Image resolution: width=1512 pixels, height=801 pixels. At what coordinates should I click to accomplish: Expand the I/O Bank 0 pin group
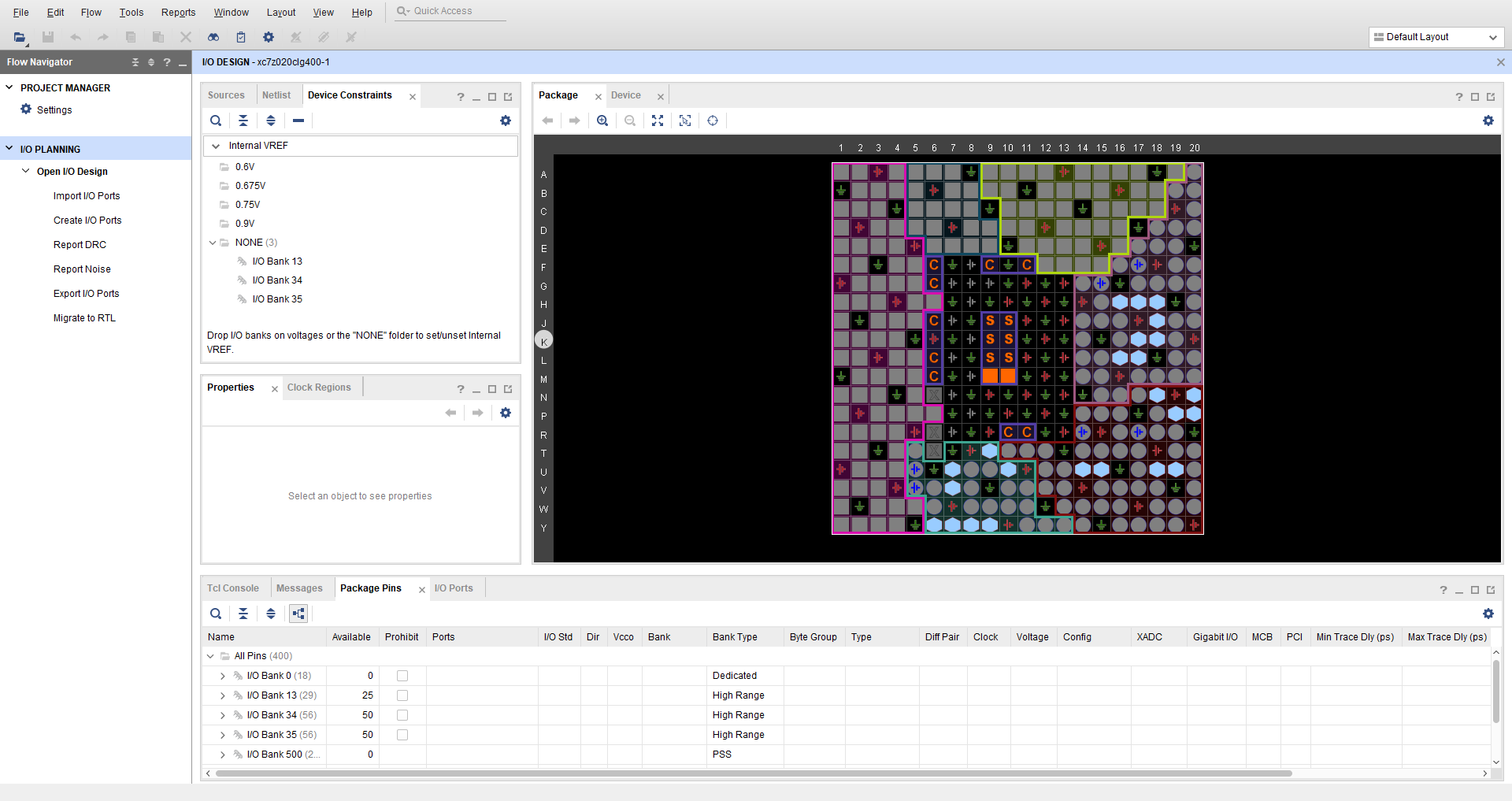coord(221,675)
